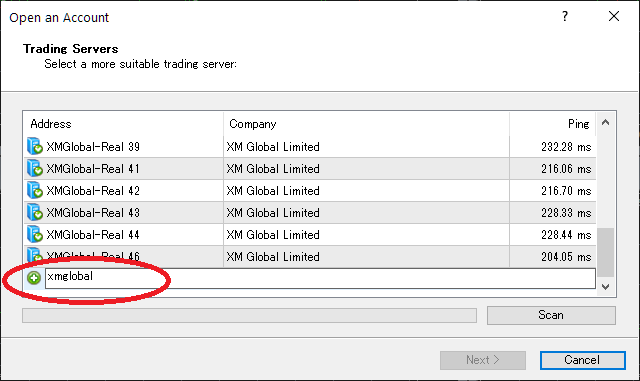Click XM Global Limited in Real 41 row
The width and height of the screenshot is (640, 381).
click(273, 169)
